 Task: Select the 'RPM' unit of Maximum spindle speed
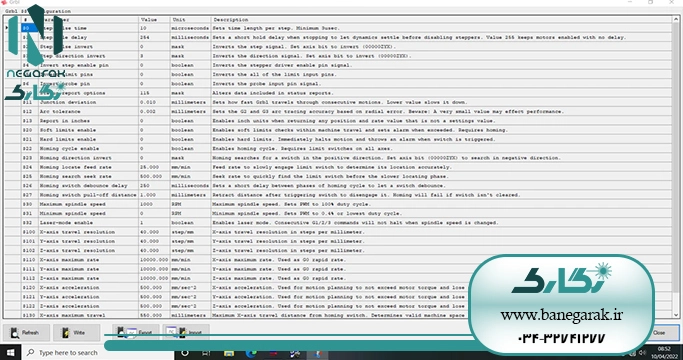click(x=190, y=204)
